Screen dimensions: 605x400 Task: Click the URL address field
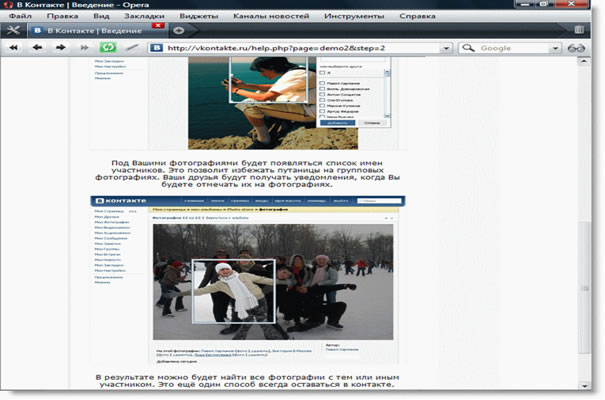[x=290, y=47]
